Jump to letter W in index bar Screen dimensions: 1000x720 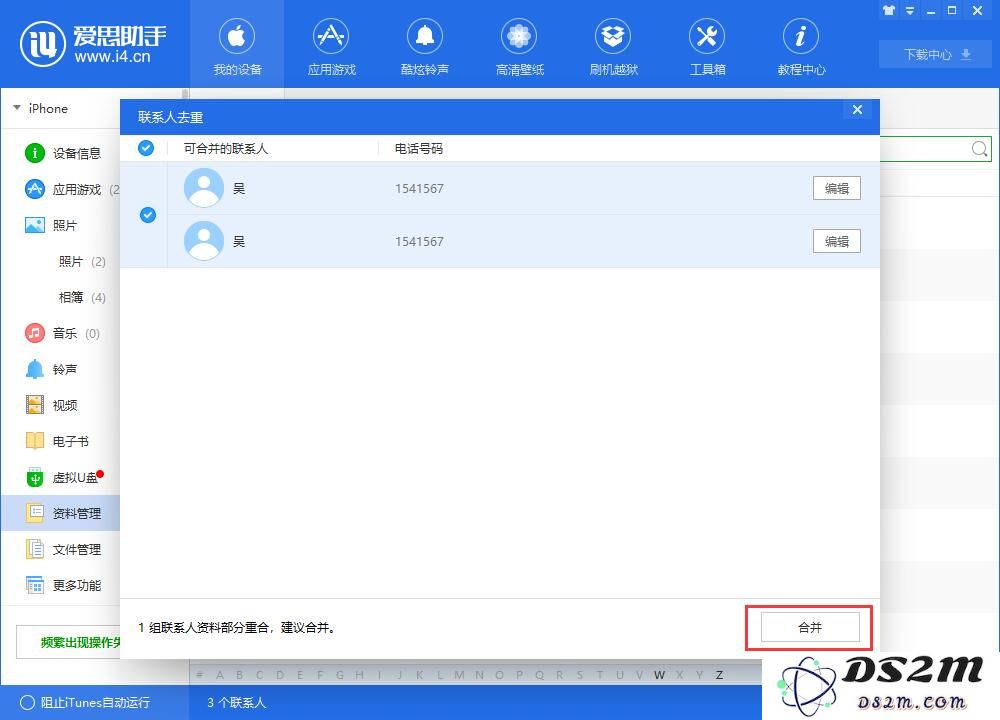[x=659, y=675]
